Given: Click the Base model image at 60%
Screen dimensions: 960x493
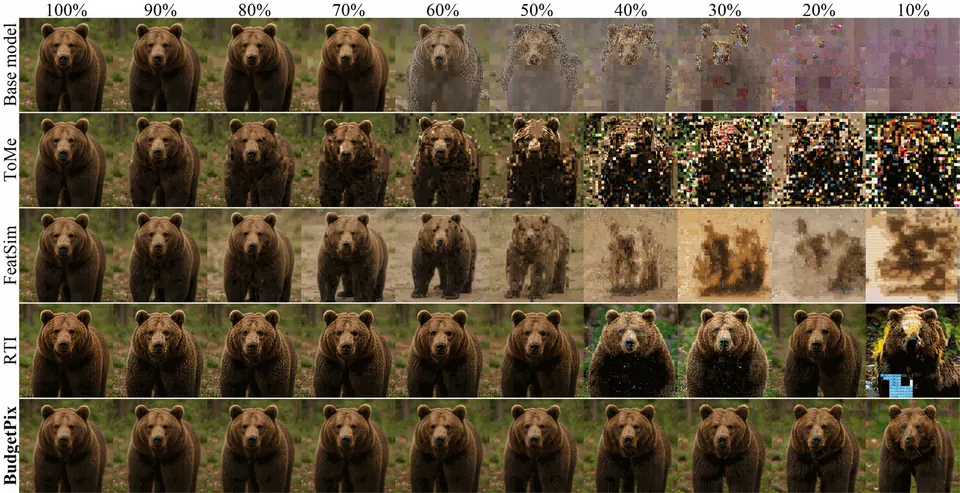Looking at the screenshot, I should click(x=443, y=64).
